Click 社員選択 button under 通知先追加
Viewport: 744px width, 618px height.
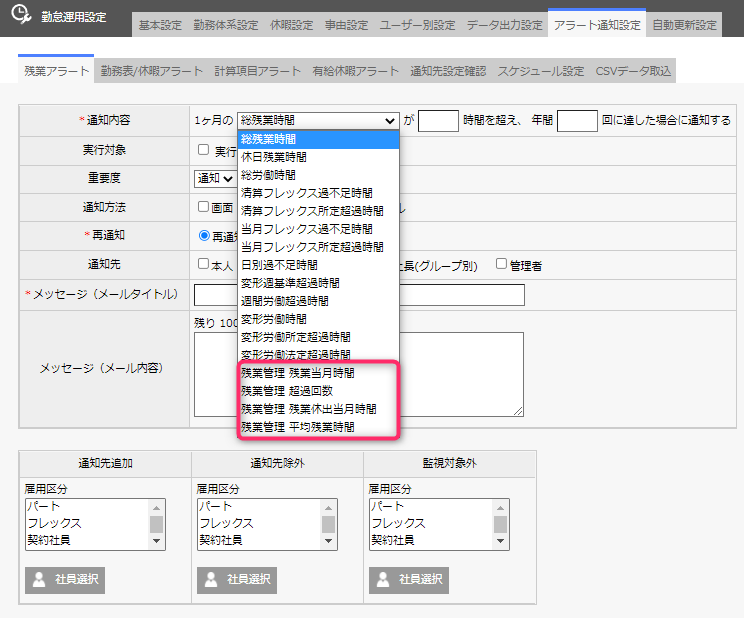pos(65,580)
